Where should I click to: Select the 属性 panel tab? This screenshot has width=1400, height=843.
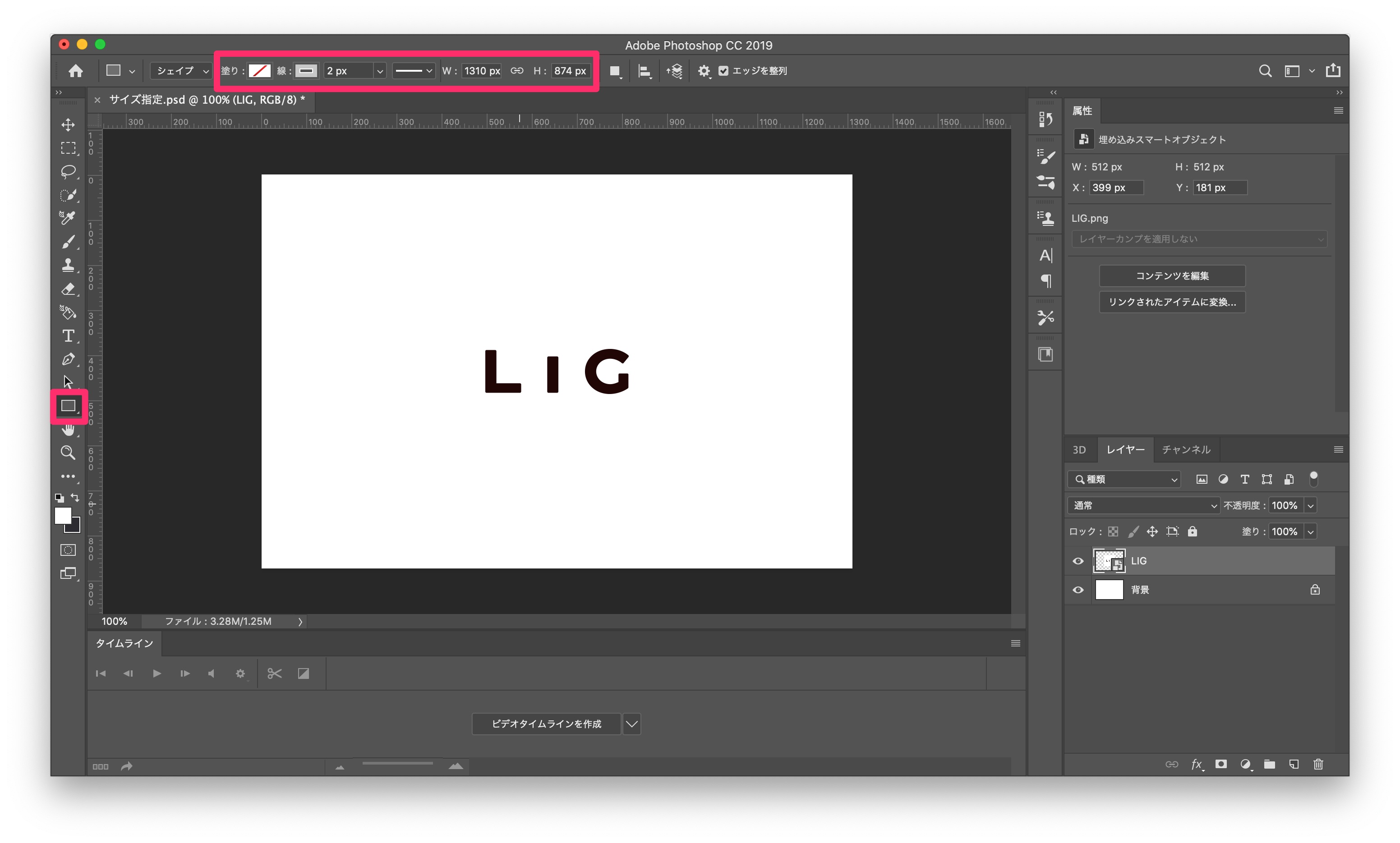point(1082,111)
